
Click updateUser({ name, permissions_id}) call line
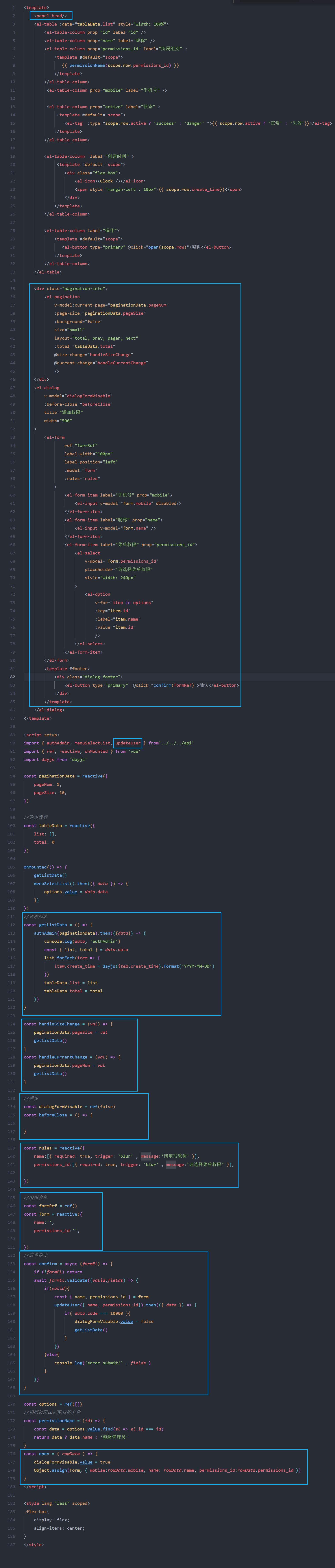pos(125,1305)
